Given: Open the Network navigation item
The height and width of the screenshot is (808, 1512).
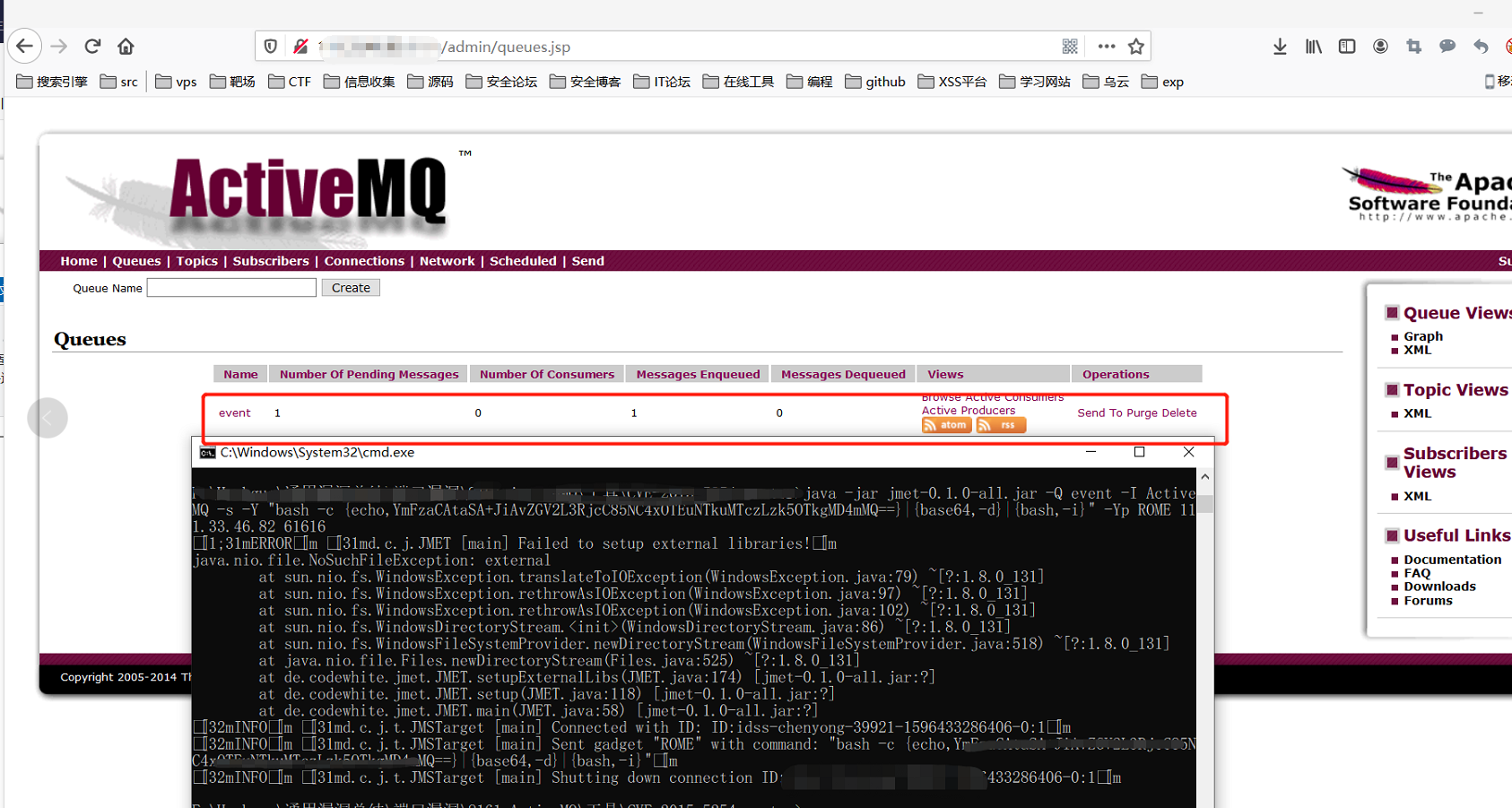Looking at the screenshot, I should [448, 261].
